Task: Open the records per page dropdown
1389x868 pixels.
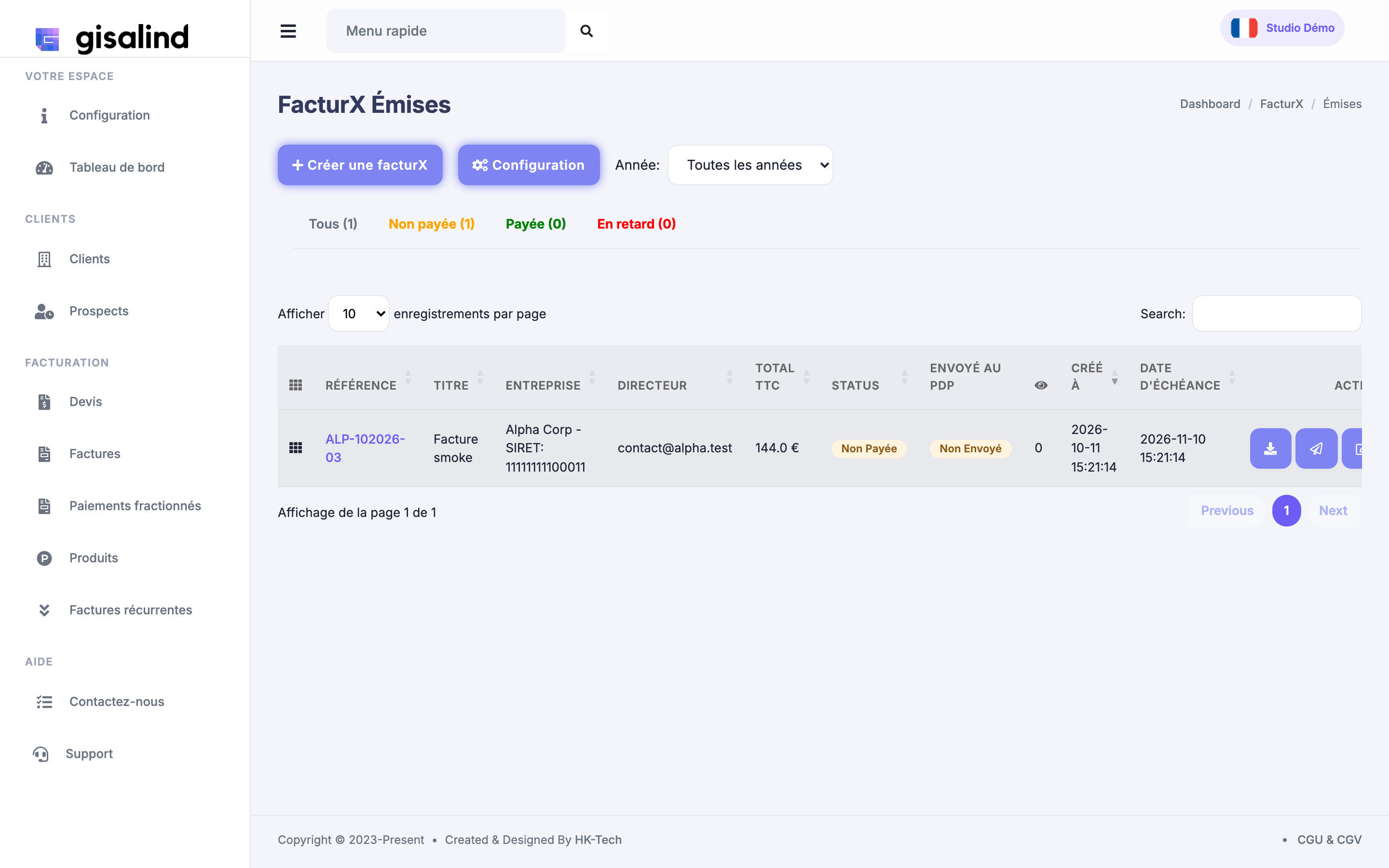Action: [x=359, y=313]
